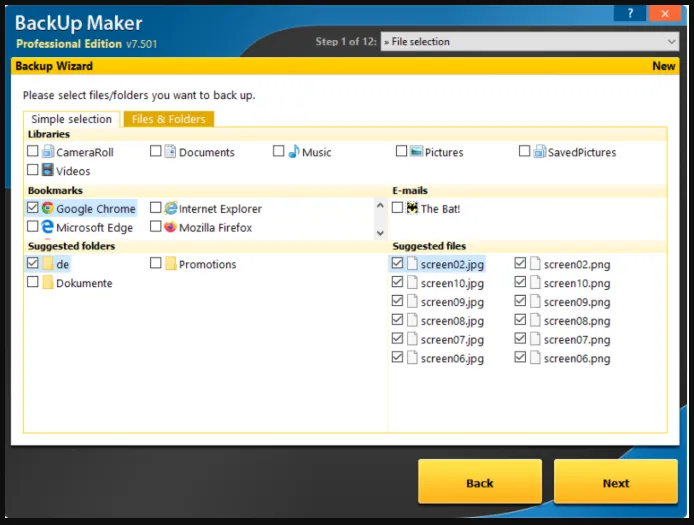Click the Microsoft Edge icon
The image size is (694, 525).
point(48,227)
